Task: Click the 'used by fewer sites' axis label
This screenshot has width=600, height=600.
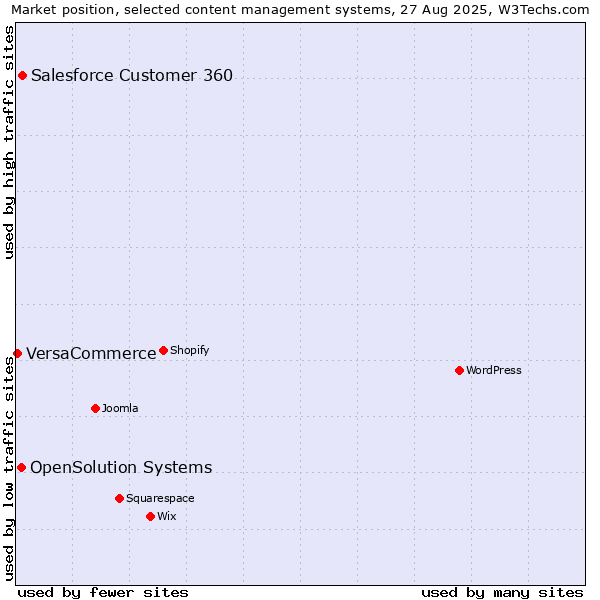Action: coord(103,593)
